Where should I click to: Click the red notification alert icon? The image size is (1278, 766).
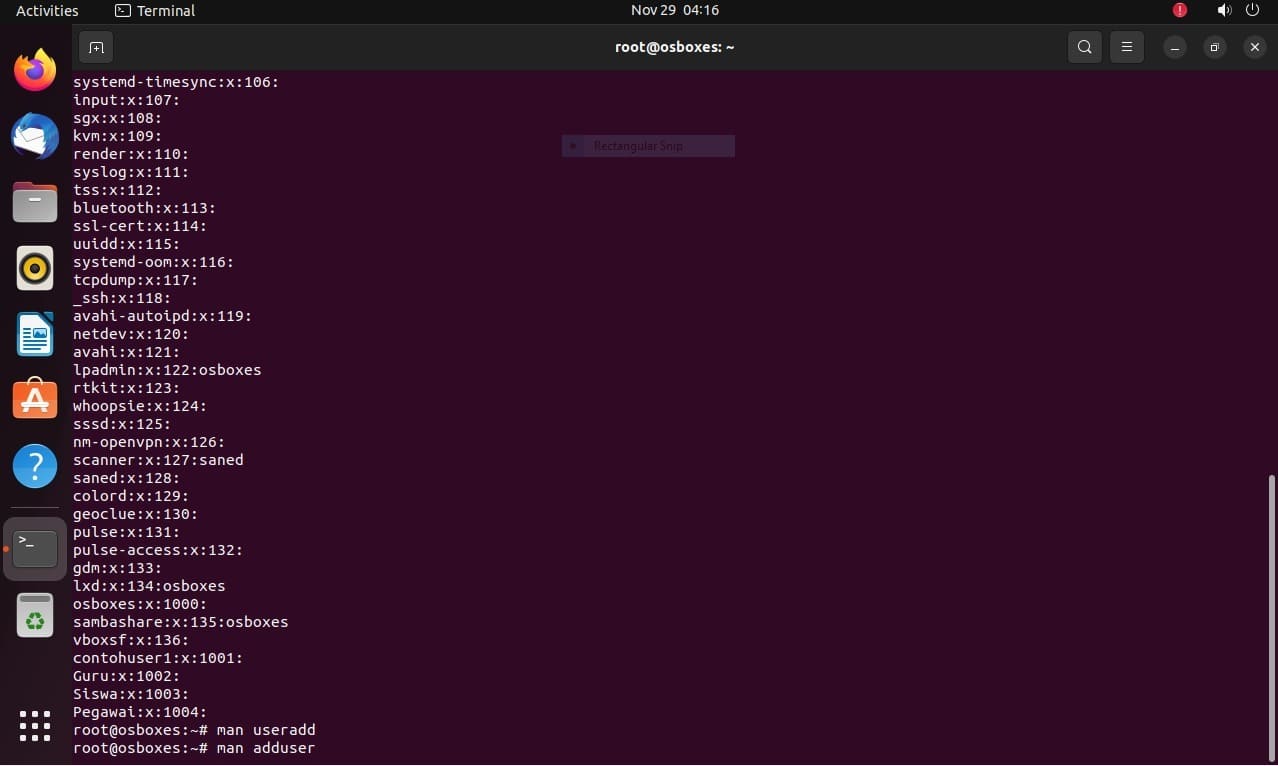[x=1180, y=10]
